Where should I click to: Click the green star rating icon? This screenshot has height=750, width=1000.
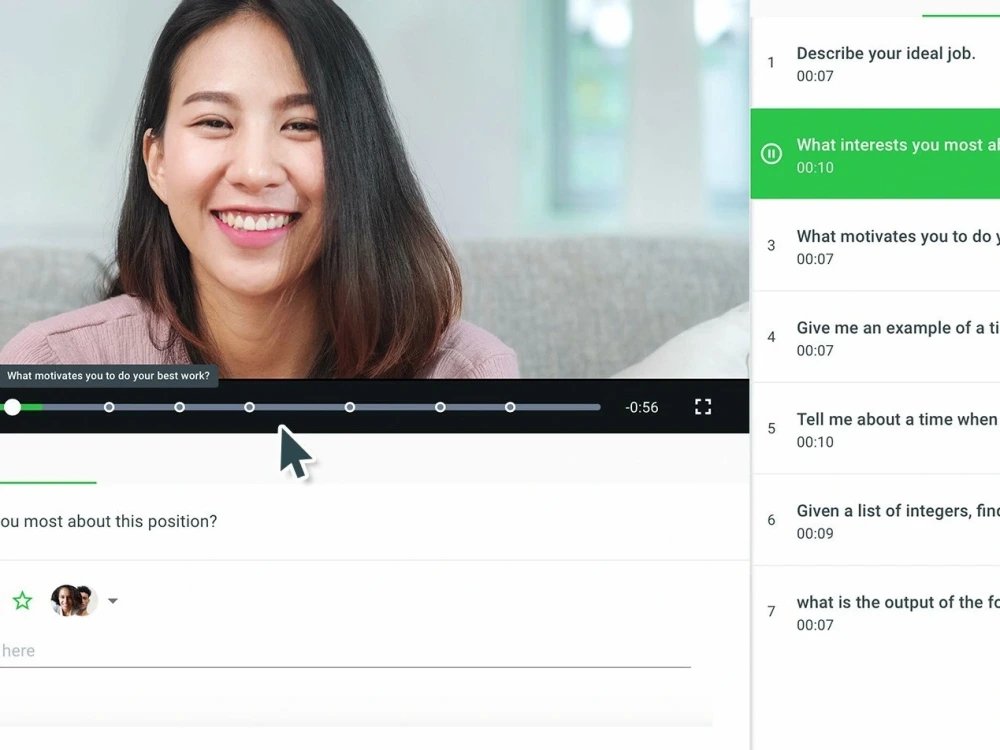click(x=22, y=600)
